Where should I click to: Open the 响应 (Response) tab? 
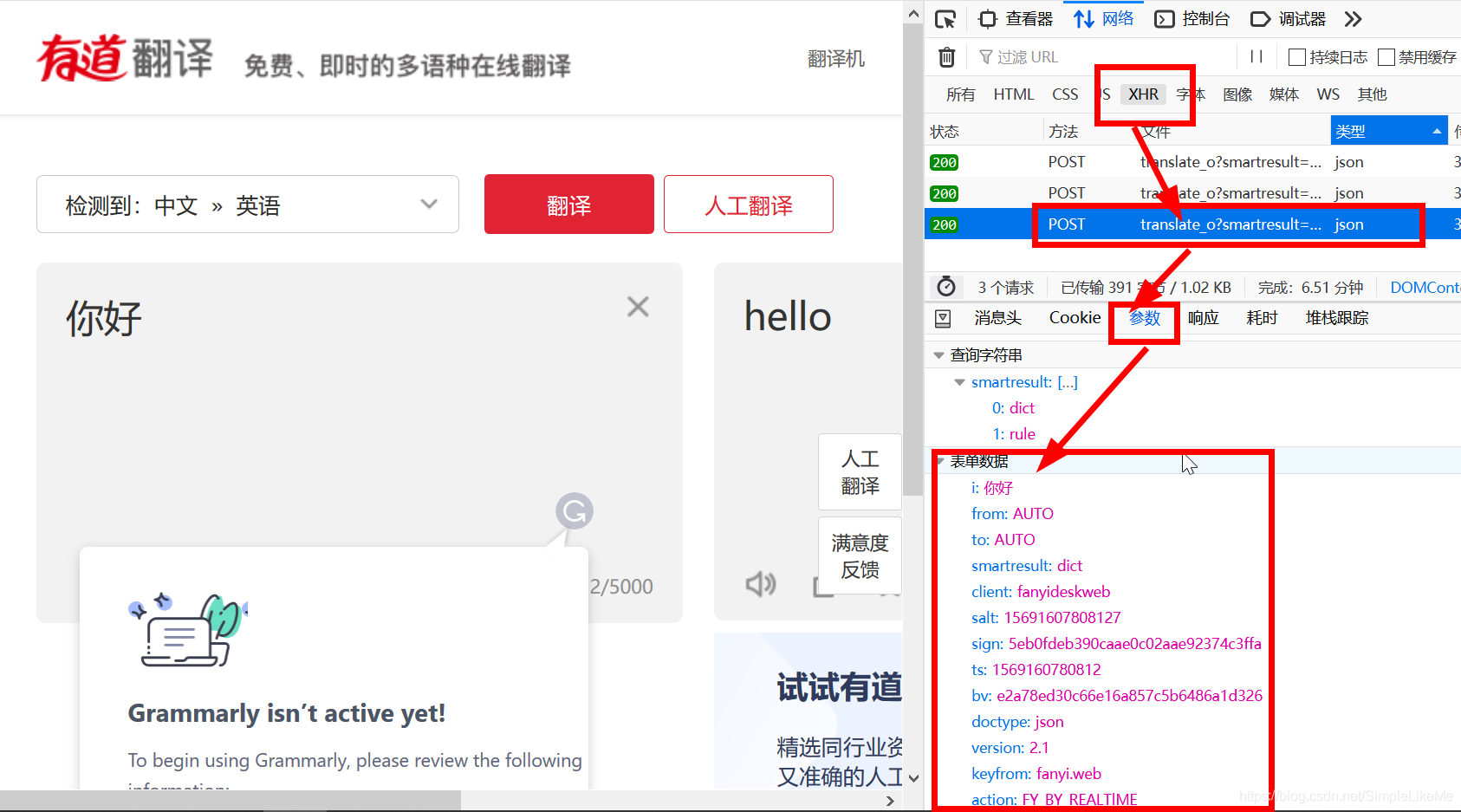pos(1204,318)
